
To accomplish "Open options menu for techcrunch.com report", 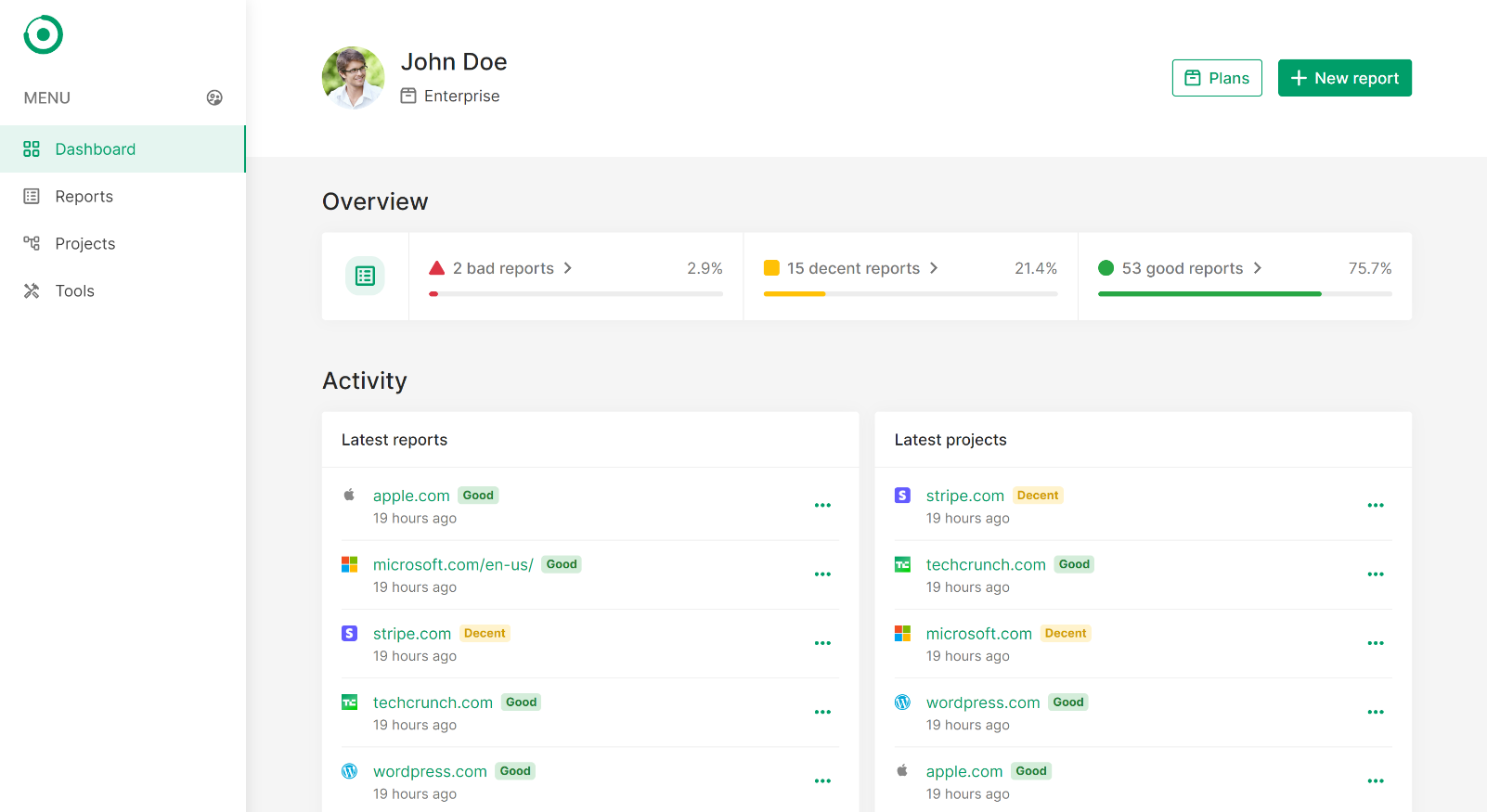I will click(822, 713).
